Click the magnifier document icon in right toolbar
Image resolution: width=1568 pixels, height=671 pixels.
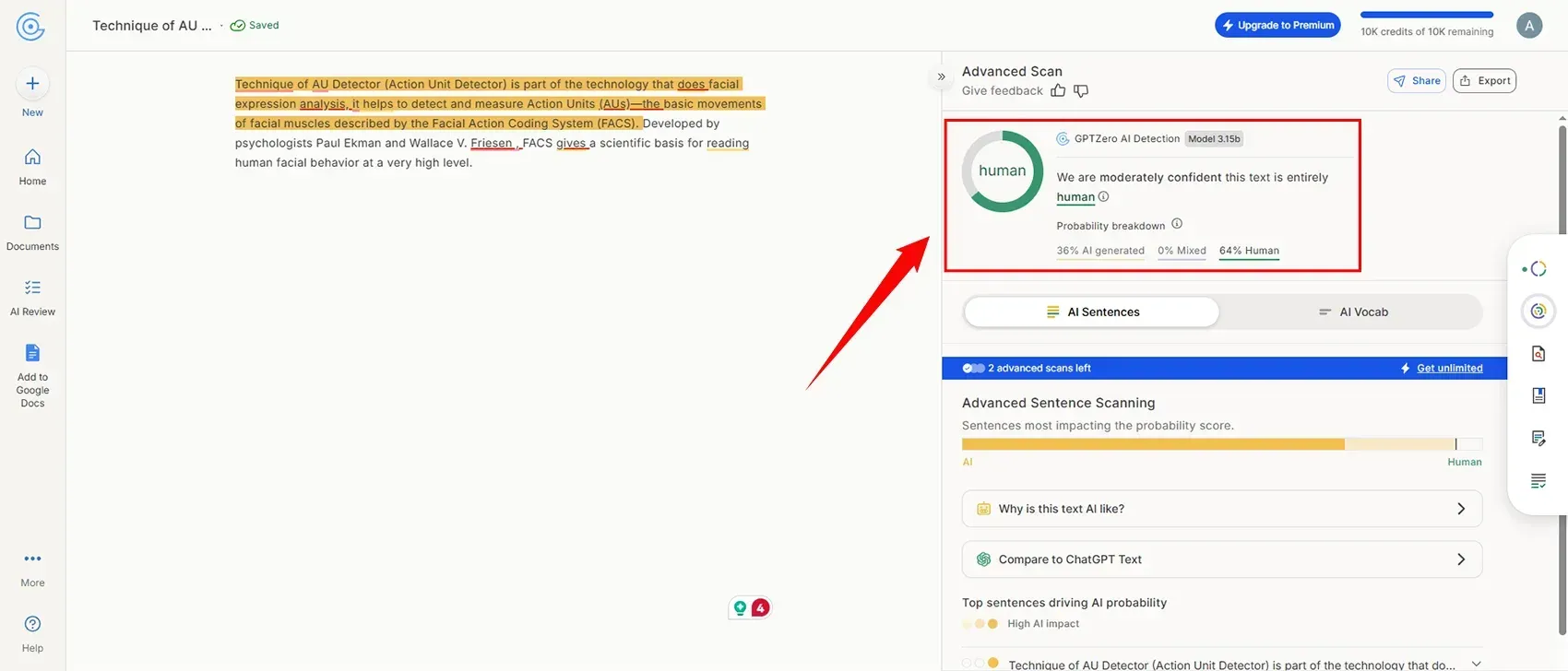click(x=1538, y=354)
